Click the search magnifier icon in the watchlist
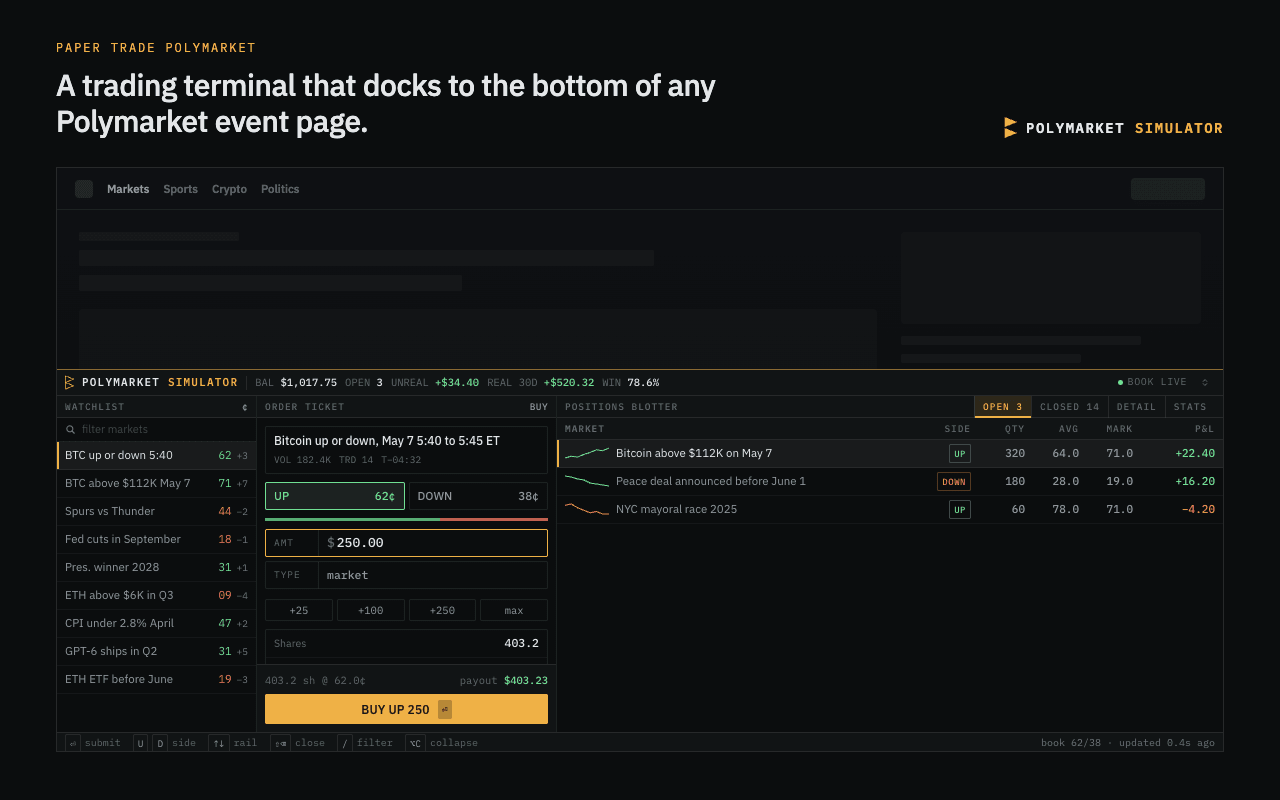The width and height of the screenshot is (1280, 800). pos(71,430)
